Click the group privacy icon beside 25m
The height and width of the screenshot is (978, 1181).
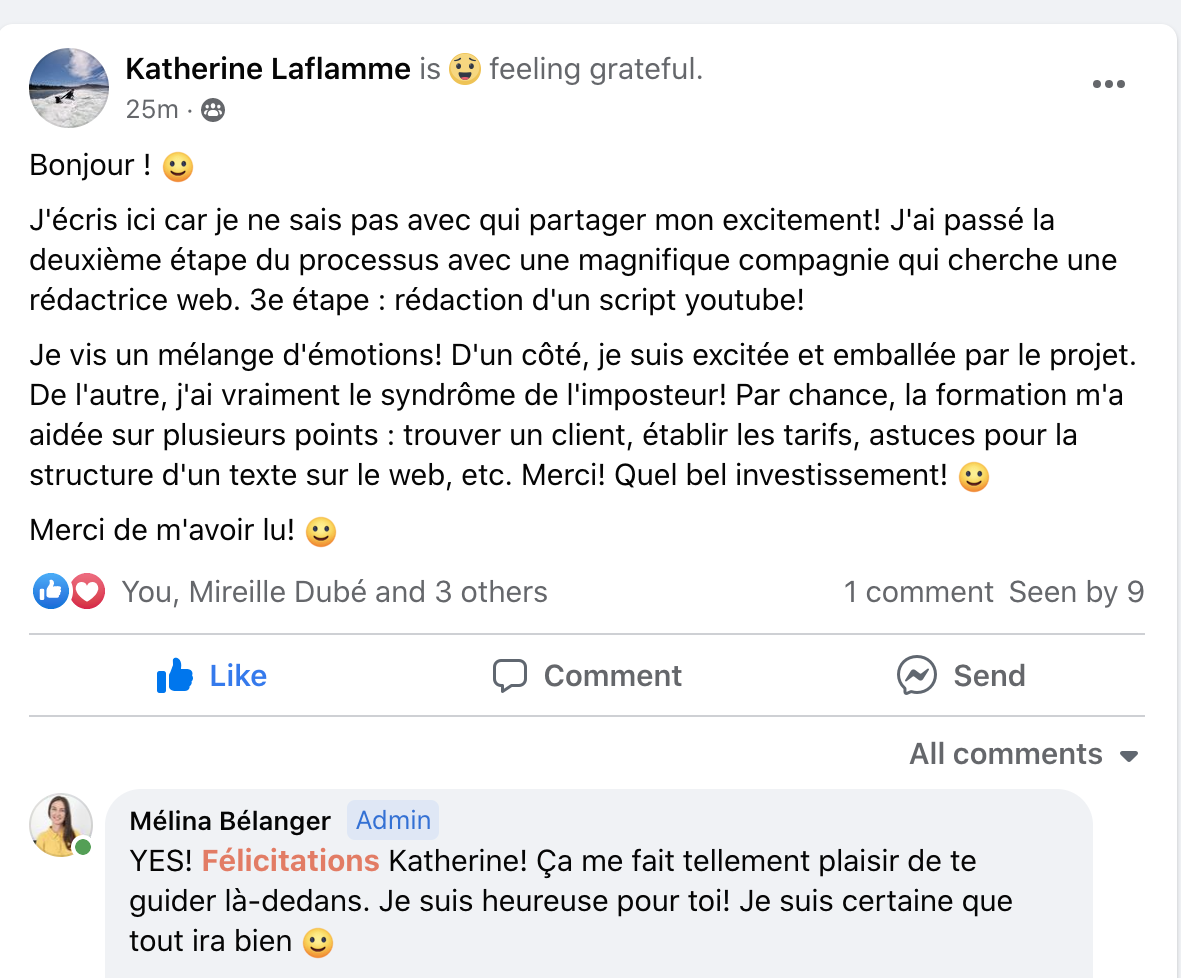point(213,110)
